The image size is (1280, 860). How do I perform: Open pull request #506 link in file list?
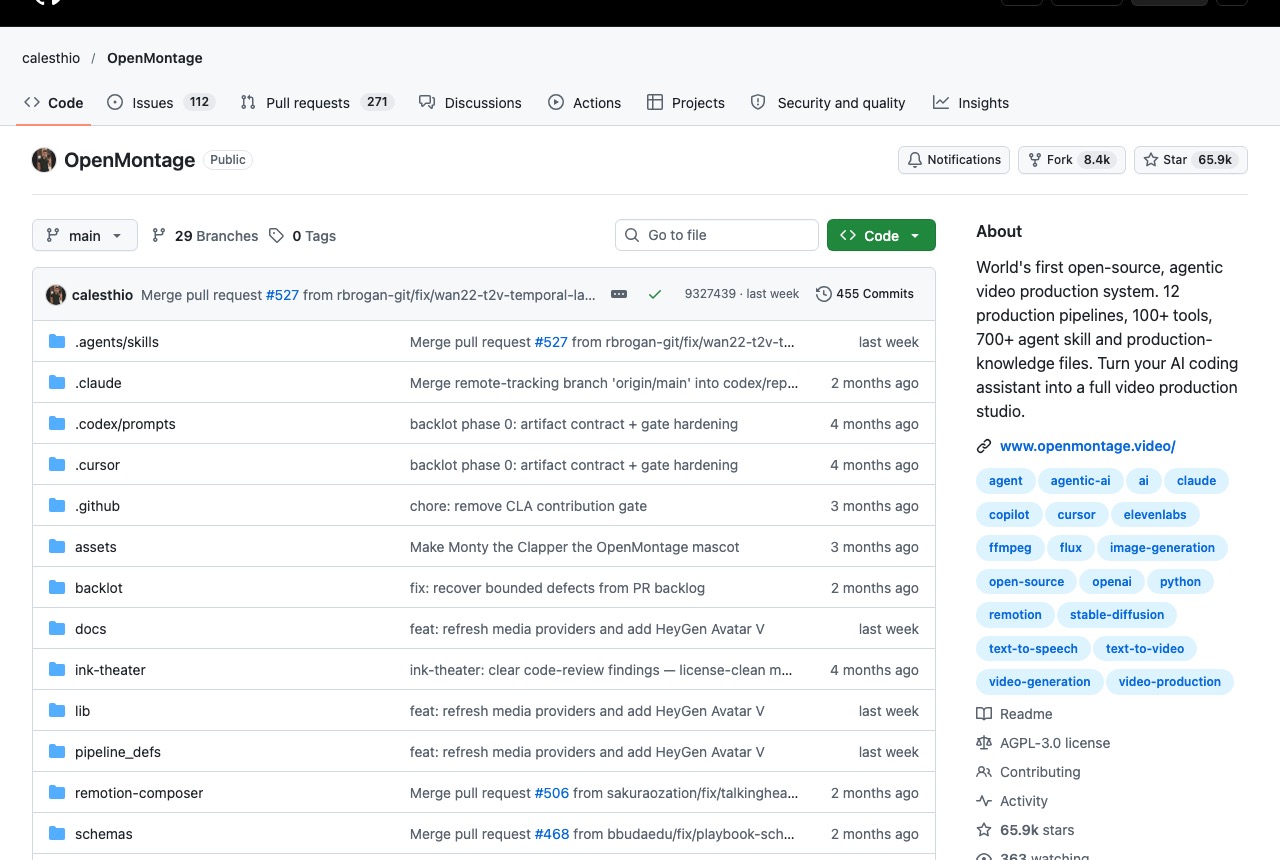[552, 793]
